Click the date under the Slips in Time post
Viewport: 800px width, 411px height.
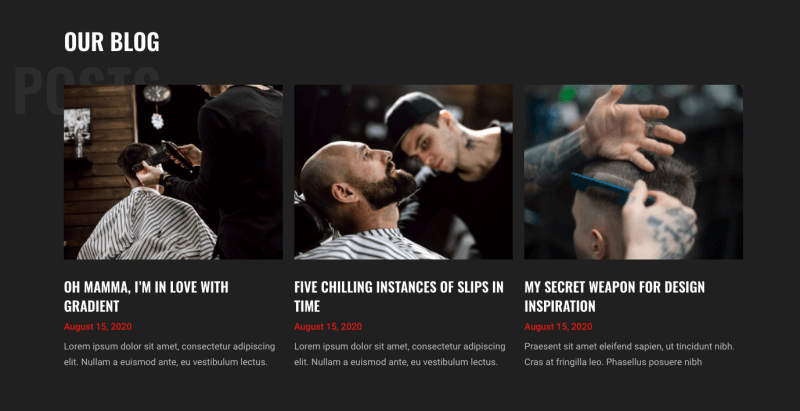328,327
